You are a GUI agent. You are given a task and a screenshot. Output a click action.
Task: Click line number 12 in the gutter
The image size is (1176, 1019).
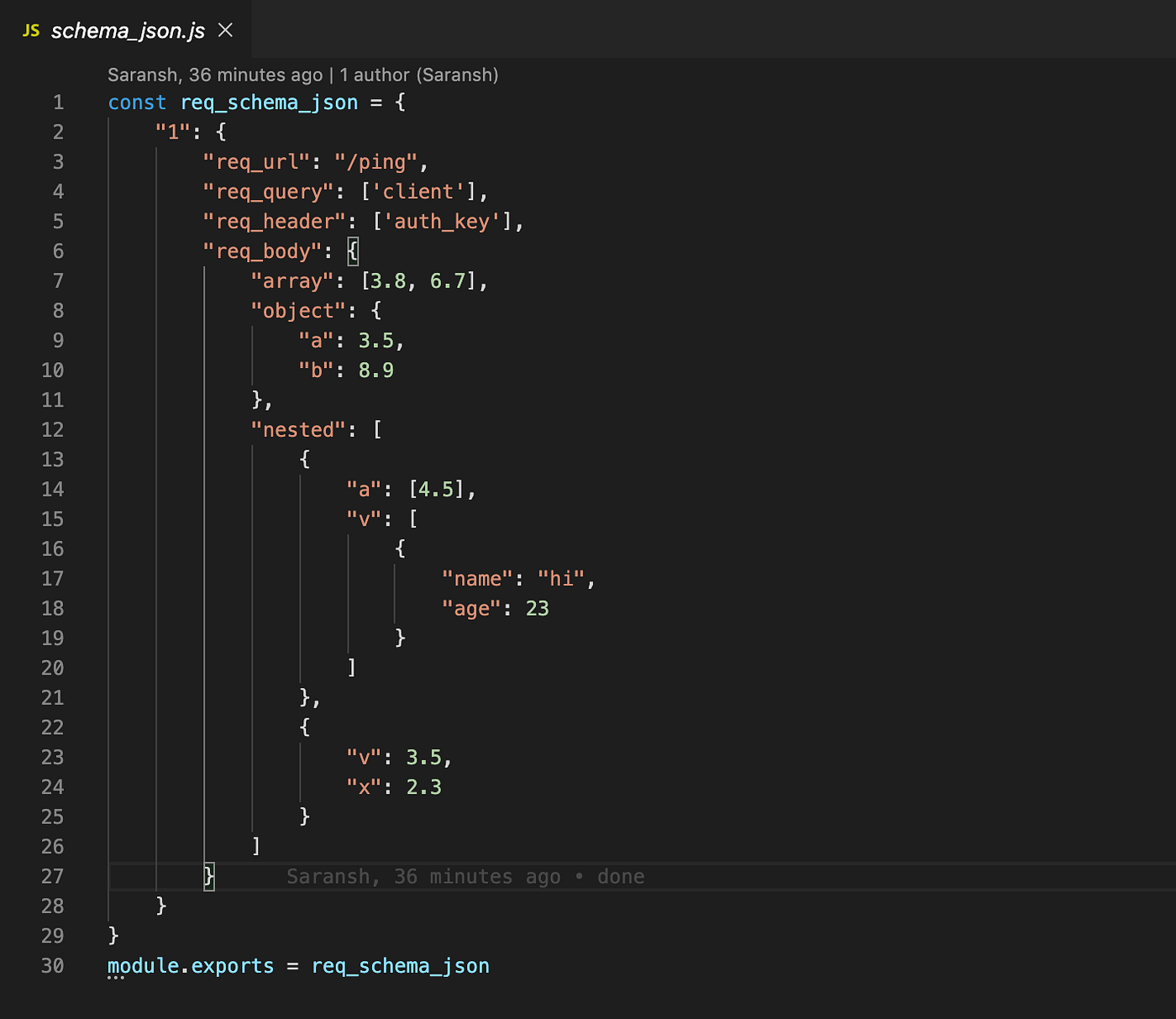(x=52, y=429)
